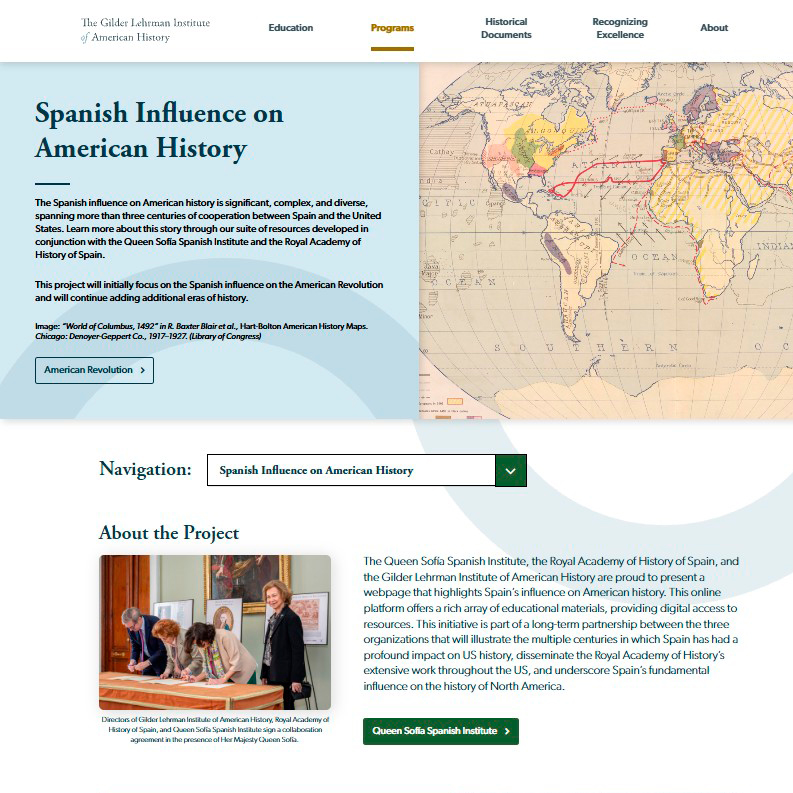The width and height of the screenshot is (793, 793).
Task: Open the Education menu
Action: pos(291,28)
